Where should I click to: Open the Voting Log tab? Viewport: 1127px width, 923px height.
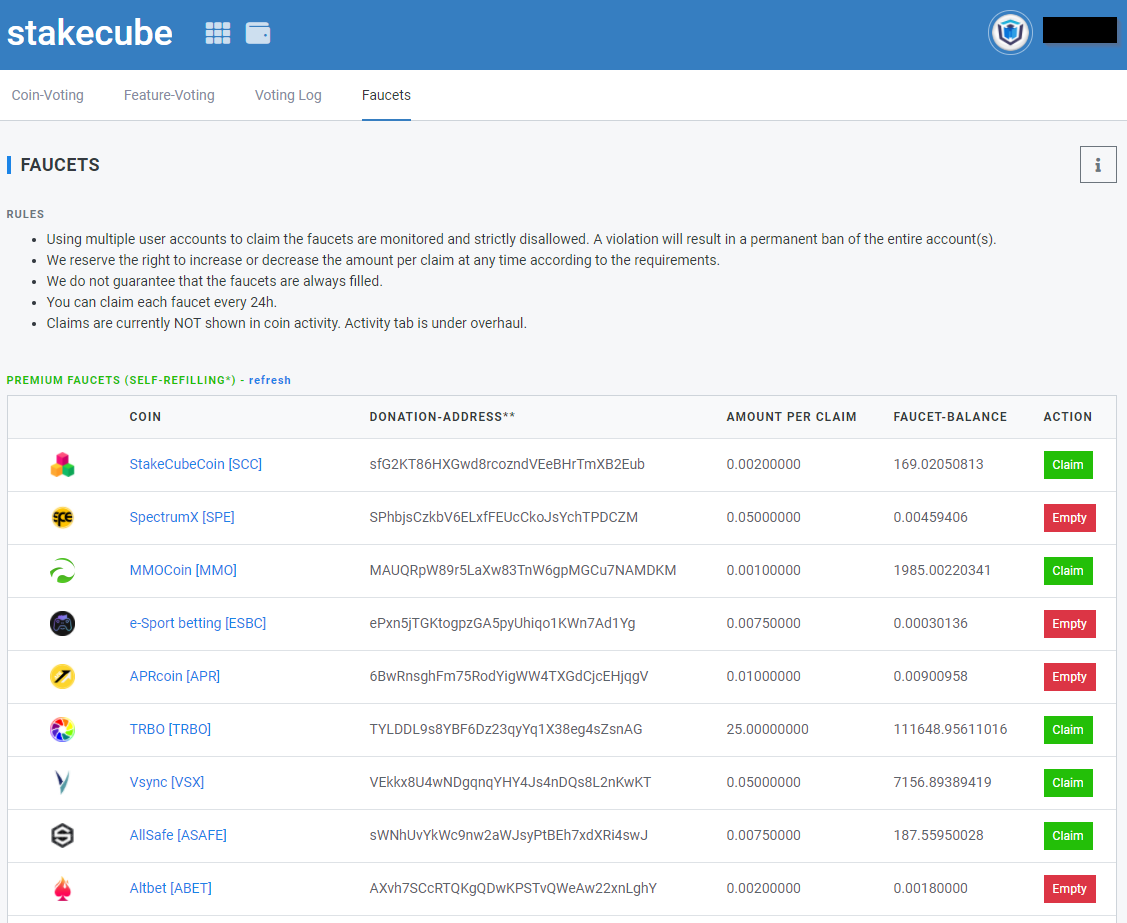288,95
